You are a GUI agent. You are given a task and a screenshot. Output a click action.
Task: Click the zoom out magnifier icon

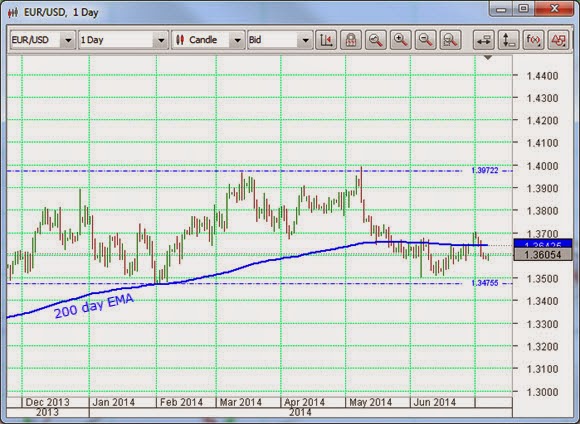click(425, 40)
